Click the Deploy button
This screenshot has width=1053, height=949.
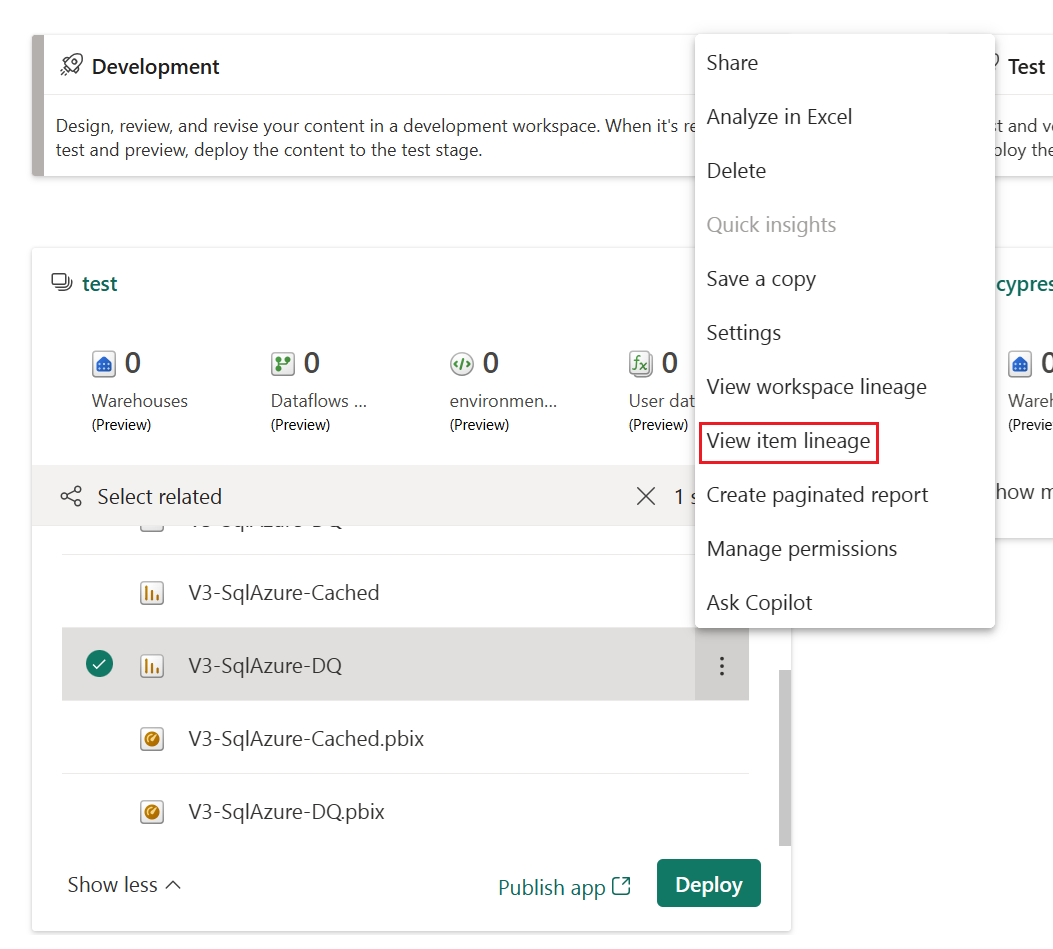[x=708, y=883]
